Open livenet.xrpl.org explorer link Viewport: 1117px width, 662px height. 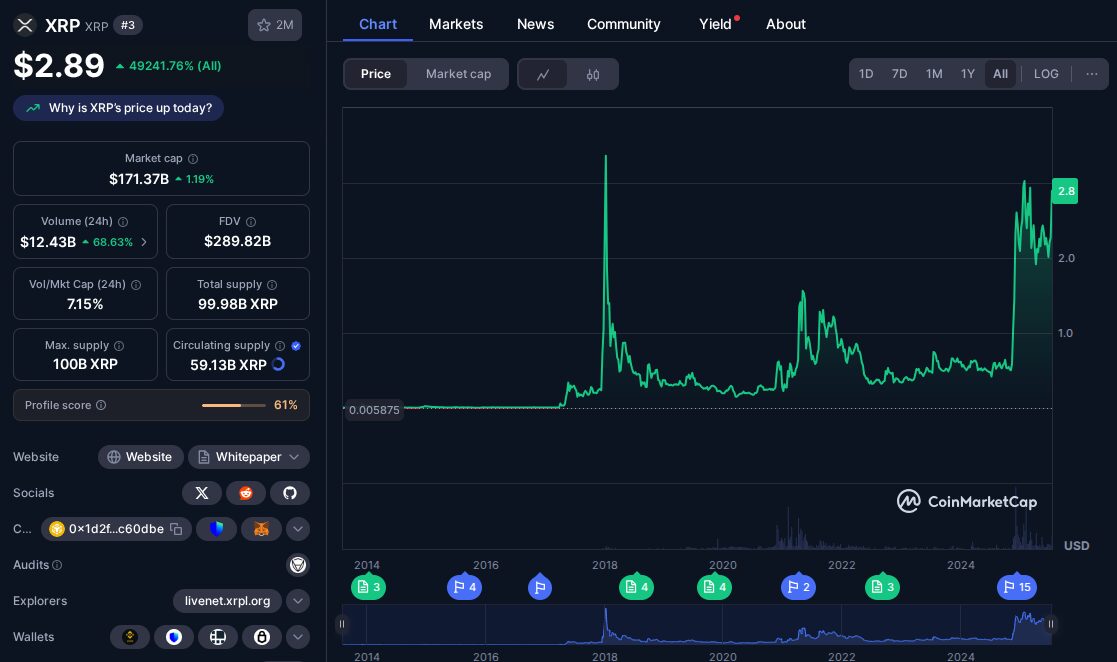pos(227,601)
